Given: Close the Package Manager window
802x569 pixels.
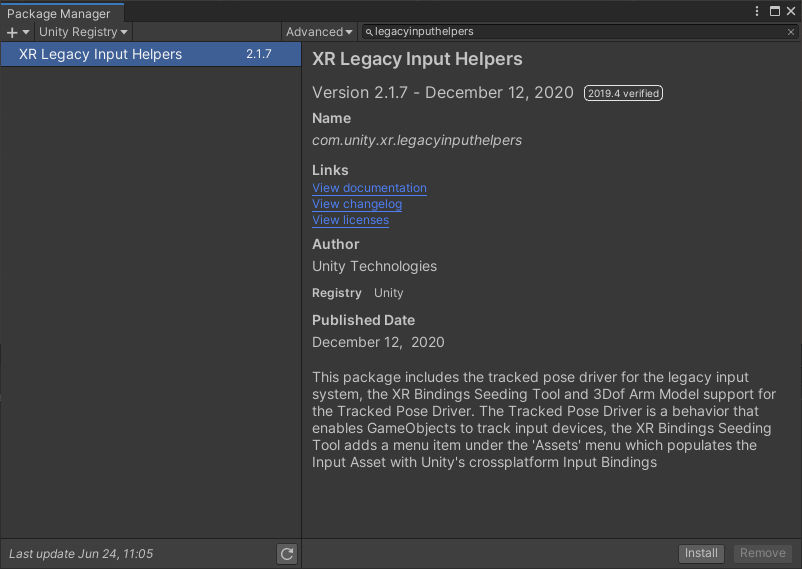Looking at the screenshot, I should [x=791, y=11].
